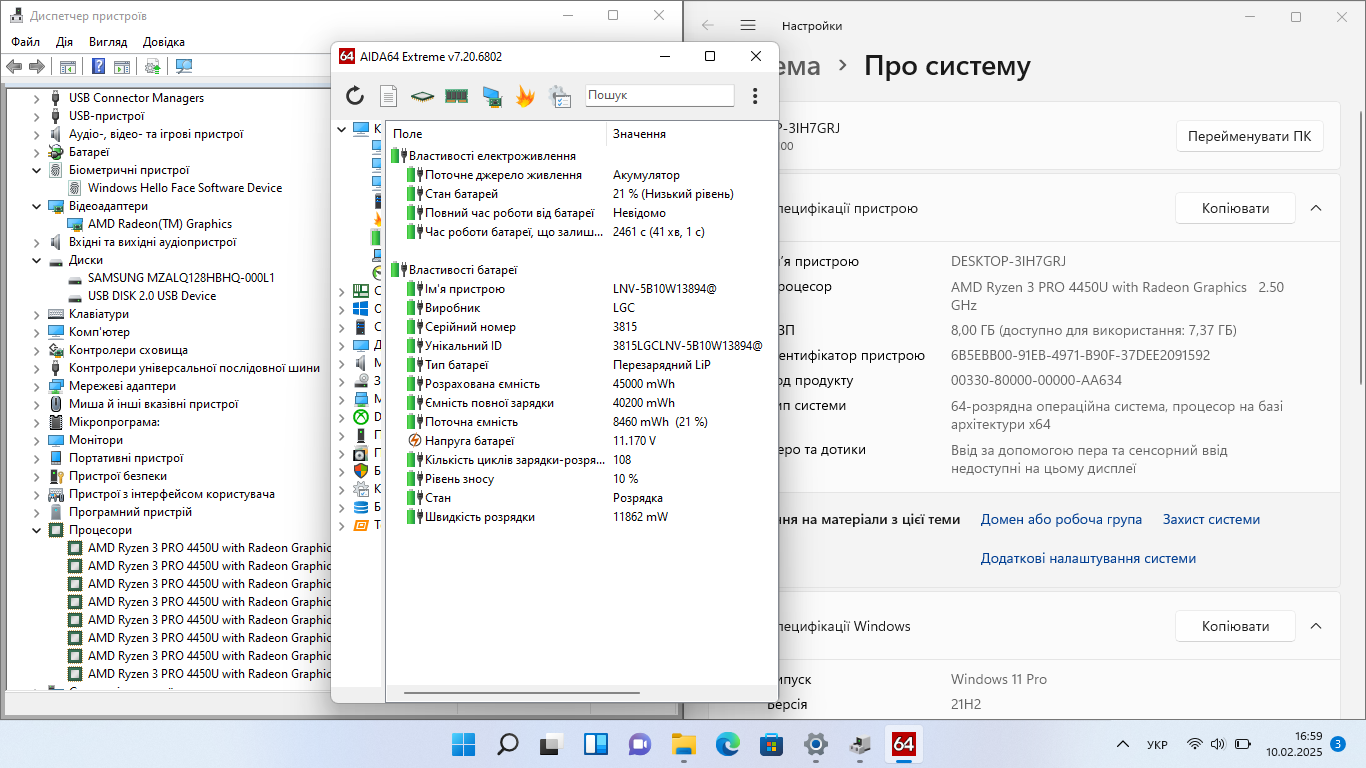This screenshot has height=768, width=1366.
Task: Open the RAM memory module icon in AIDA64
Action: [x=457, y=96]
